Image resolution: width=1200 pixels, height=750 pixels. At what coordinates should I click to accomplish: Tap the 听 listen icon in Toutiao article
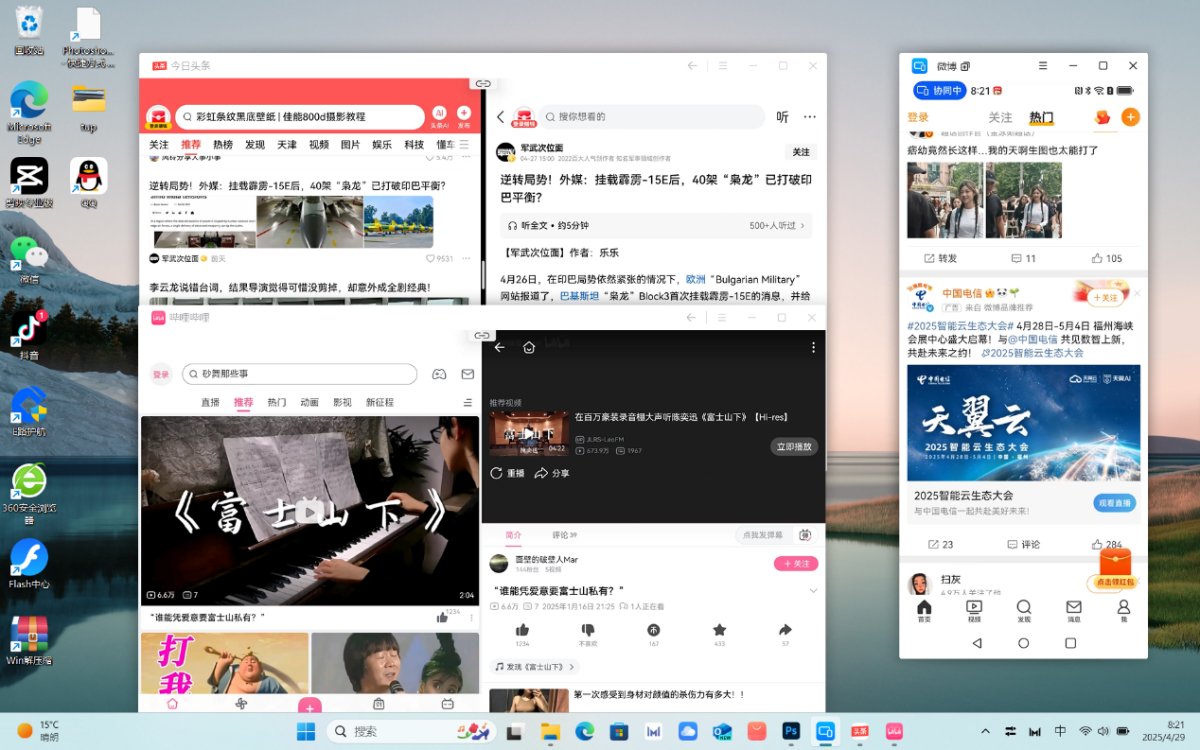point(783,117)
